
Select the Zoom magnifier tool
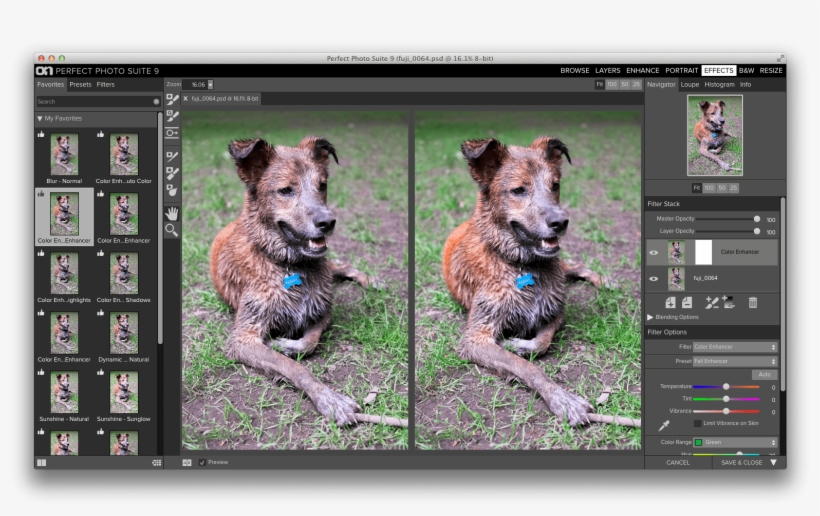click(172, 230)
